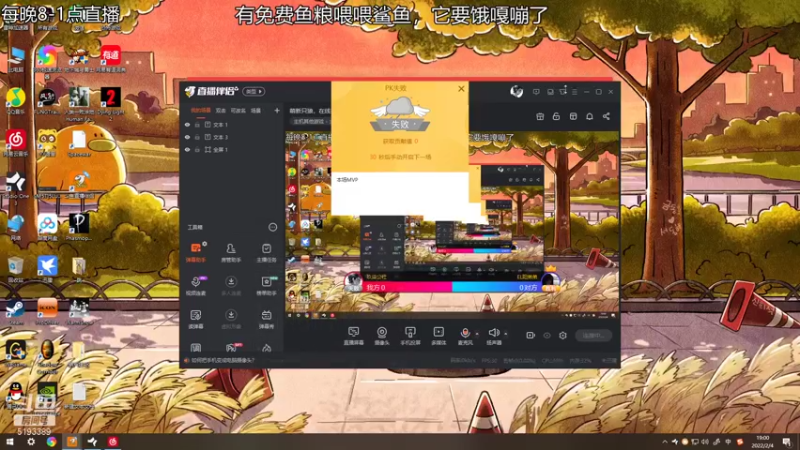Switch to the second scene tab
The height and width of the screenshot is (450, 800).
coord(220,110)
